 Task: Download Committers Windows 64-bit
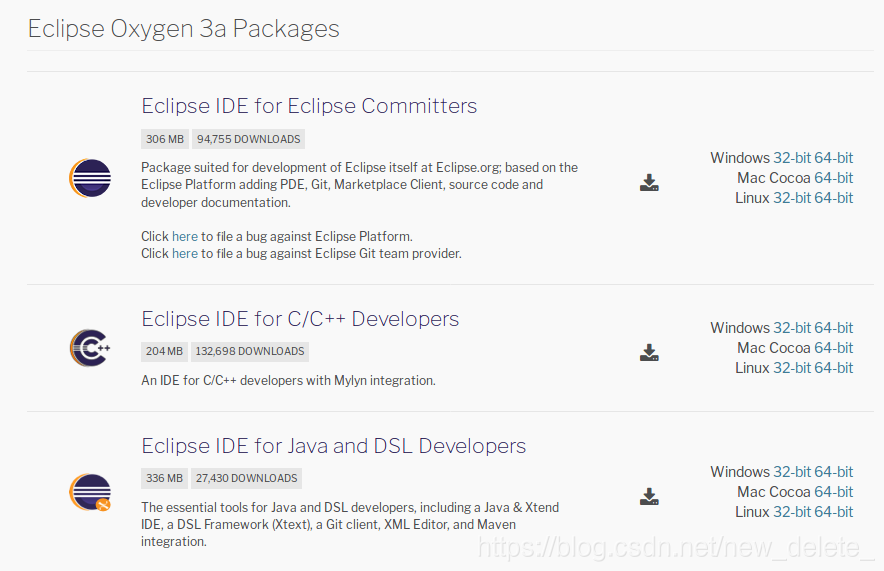(x=833, y=158)
